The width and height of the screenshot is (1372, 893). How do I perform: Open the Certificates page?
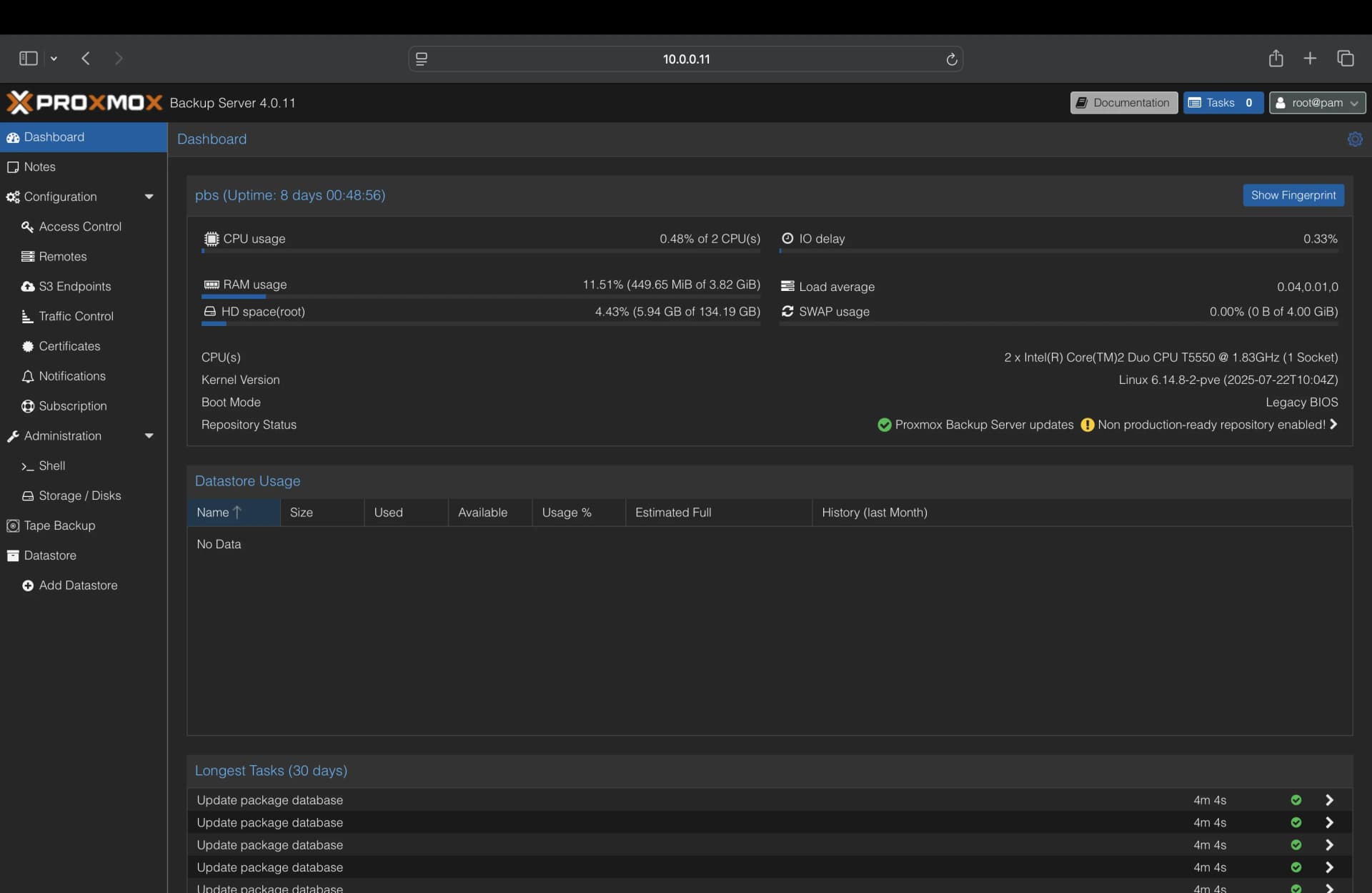(69, 346)
